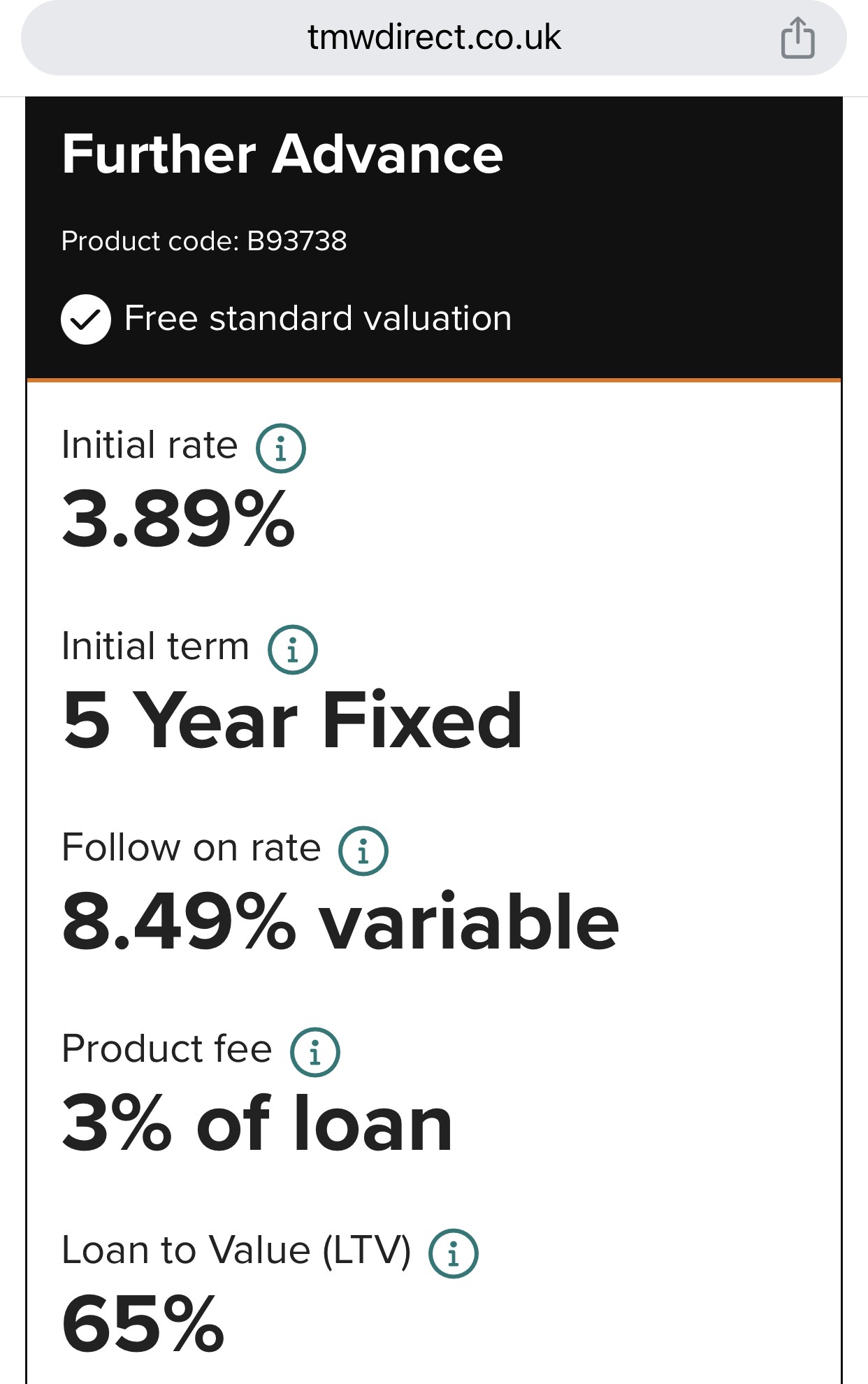868x1384 pixels.
Task: Click the Initial term label
Action: click(155, 647)
